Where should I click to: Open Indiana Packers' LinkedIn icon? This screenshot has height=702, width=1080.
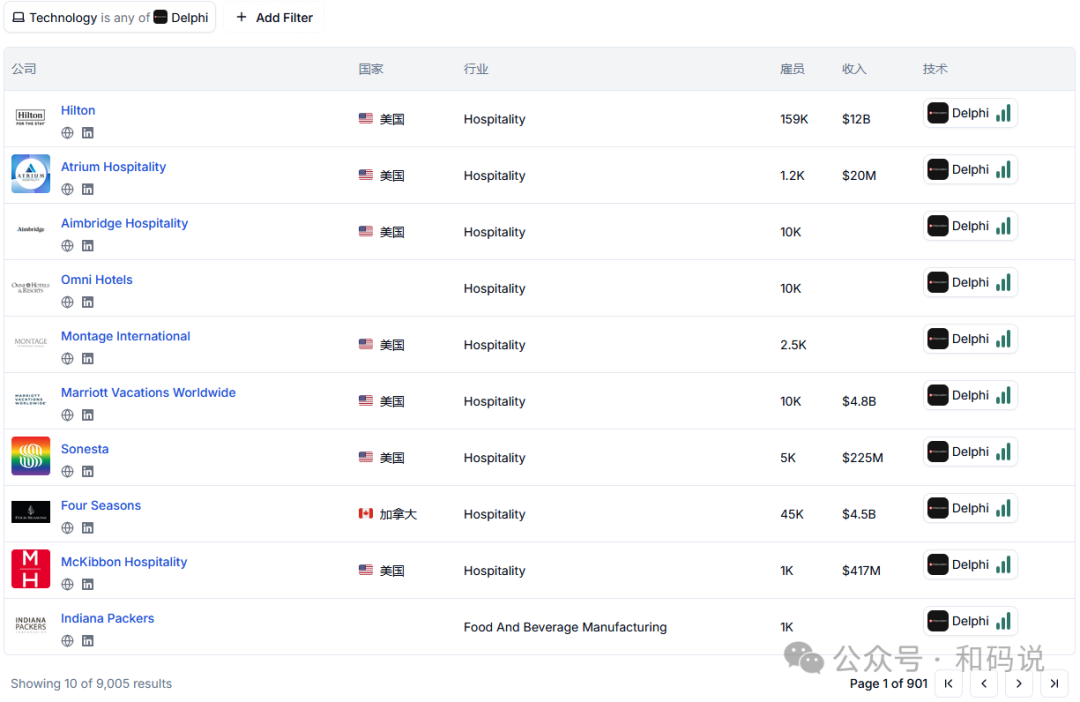tap(87, 641)
